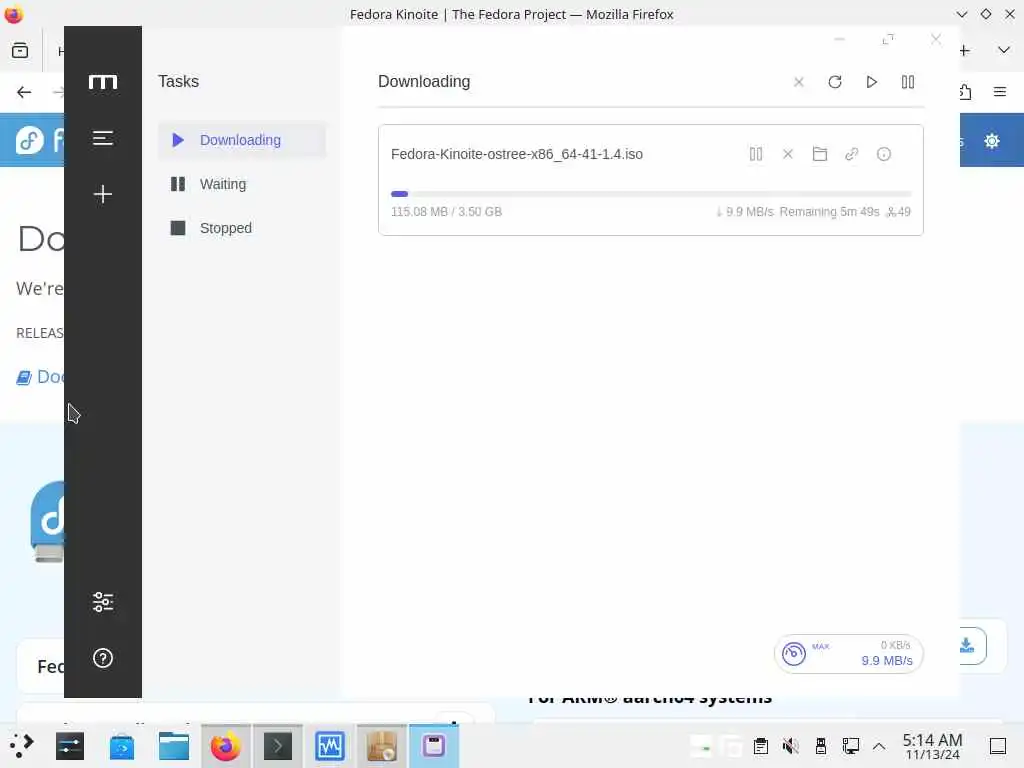Image resolution: width=1024 pixels, height=768 pixels.
Task: Open Firefox extensions icon
Action: pyautogui.click(x=965, y=92)
